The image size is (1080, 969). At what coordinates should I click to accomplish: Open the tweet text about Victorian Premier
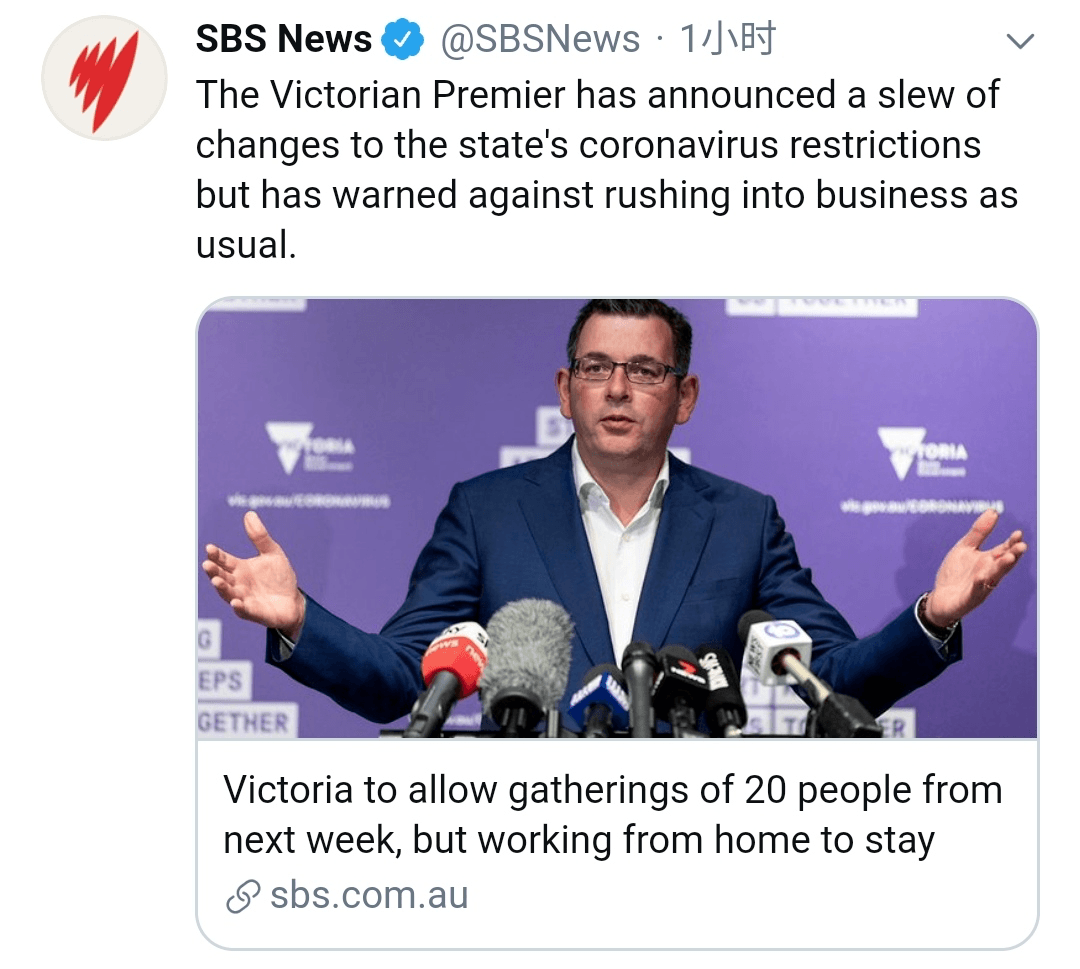[x=606, y=169]
